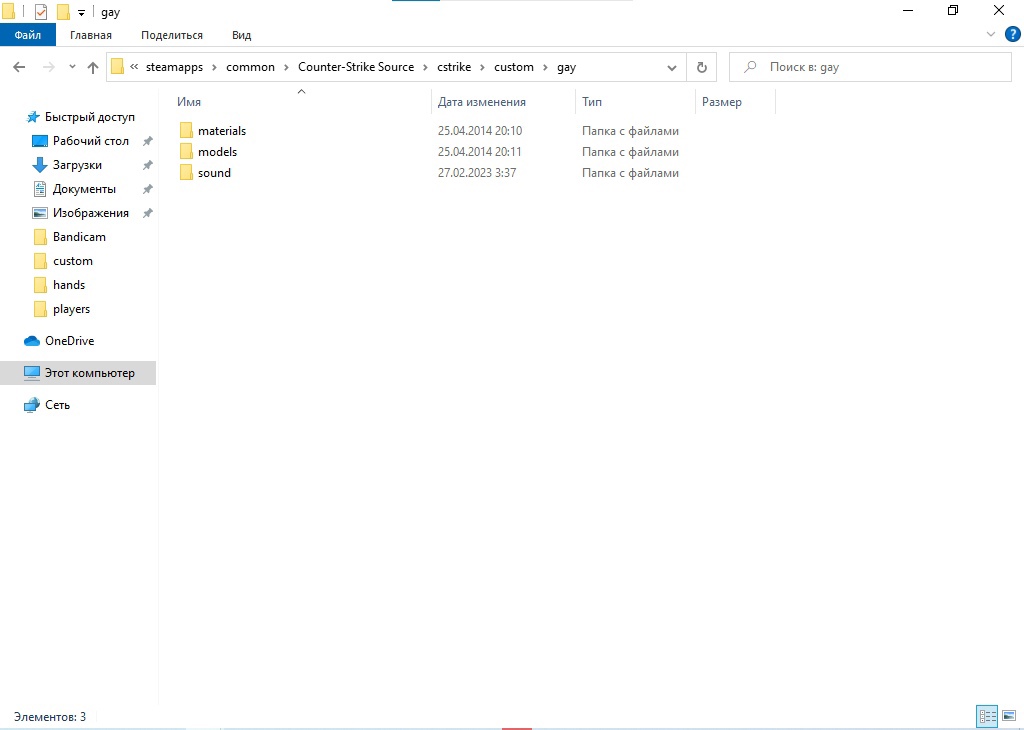Viewport: 1024px width, 730px height.
Task: Select common in the address path
Action: (x=250, y=67)
